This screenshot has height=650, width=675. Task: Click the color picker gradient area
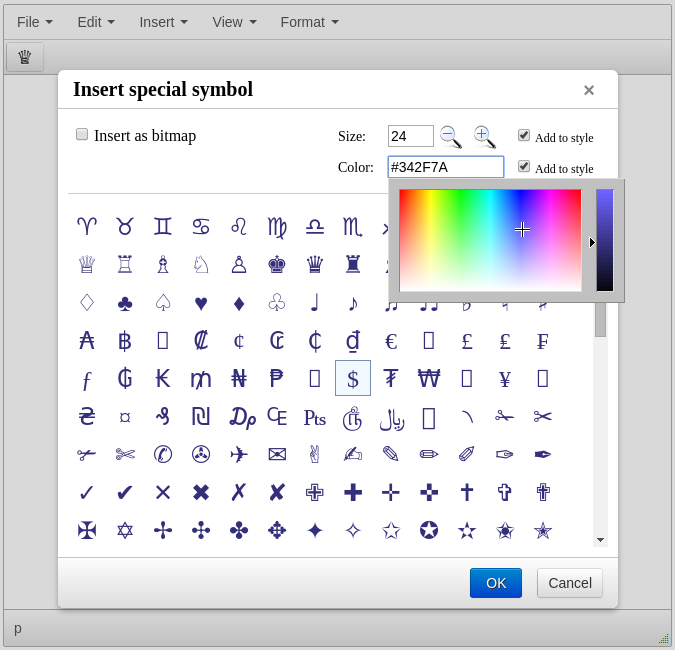490,240
